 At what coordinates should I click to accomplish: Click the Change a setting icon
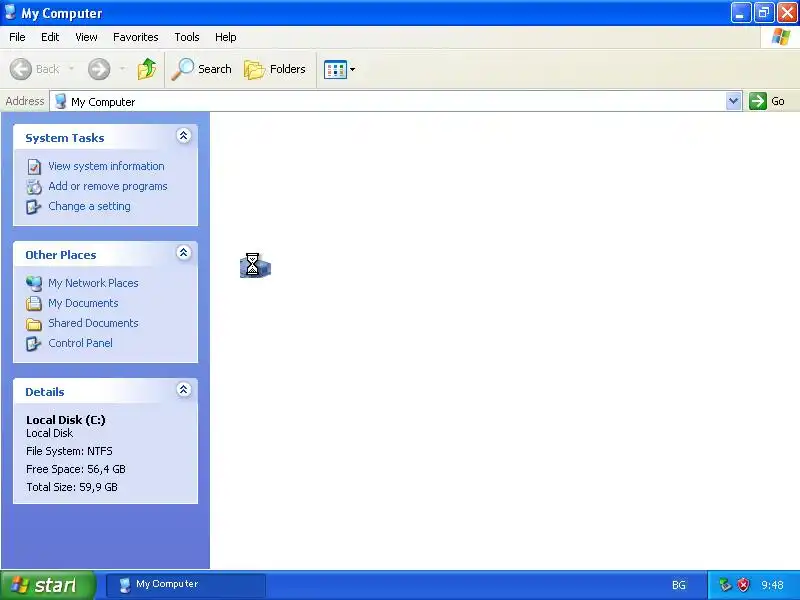pyautogui.click(x=34, y=207)
